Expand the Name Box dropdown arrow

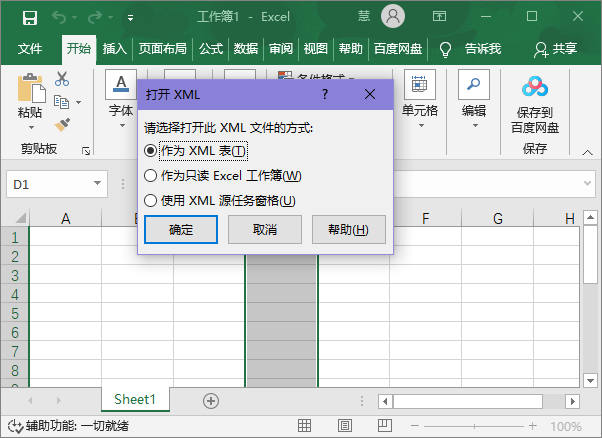coord(97,185)
